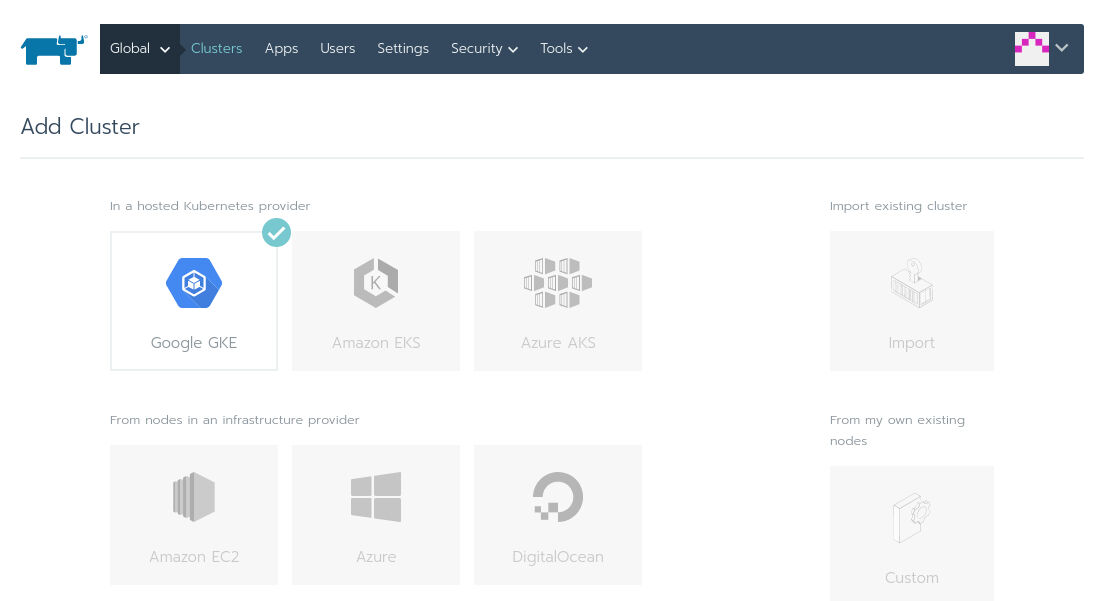The width and height of the screenshot is (1104, 601).
Task: Click the checkmark badge on Google GKE
Action: [276, 232]
